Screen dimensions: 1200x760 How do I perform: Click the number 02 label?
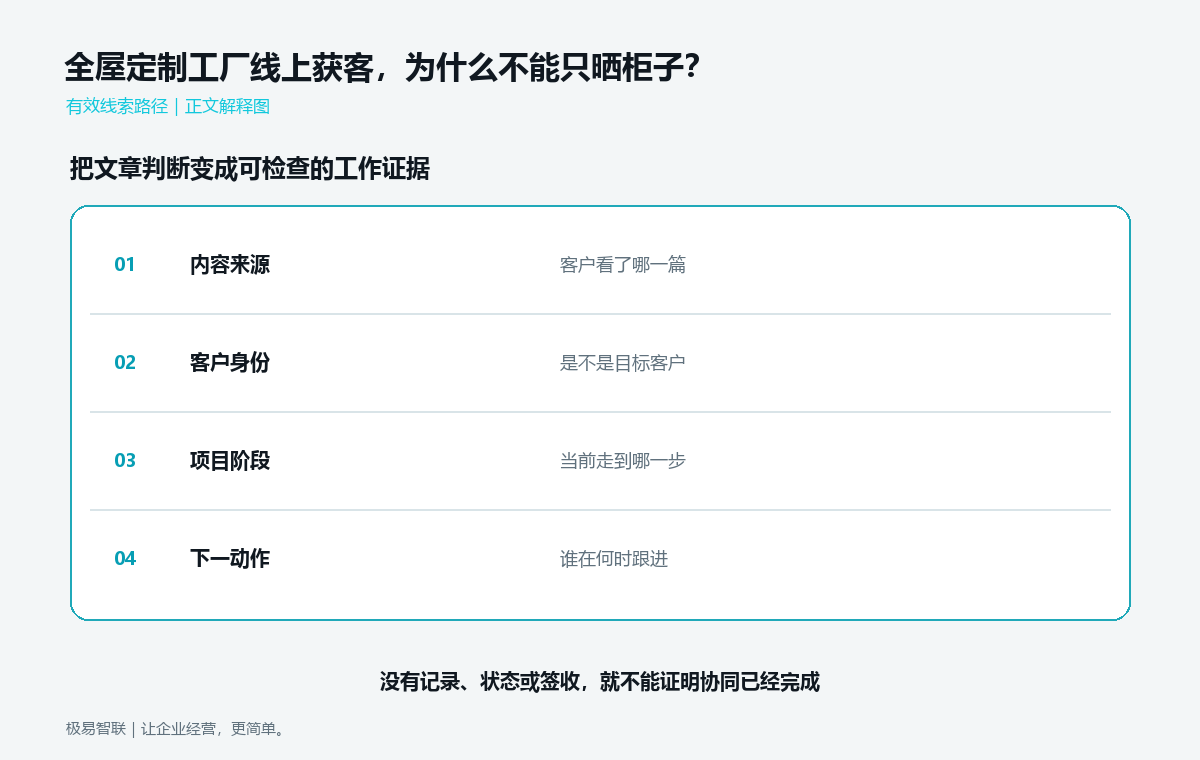click(125, 363)
